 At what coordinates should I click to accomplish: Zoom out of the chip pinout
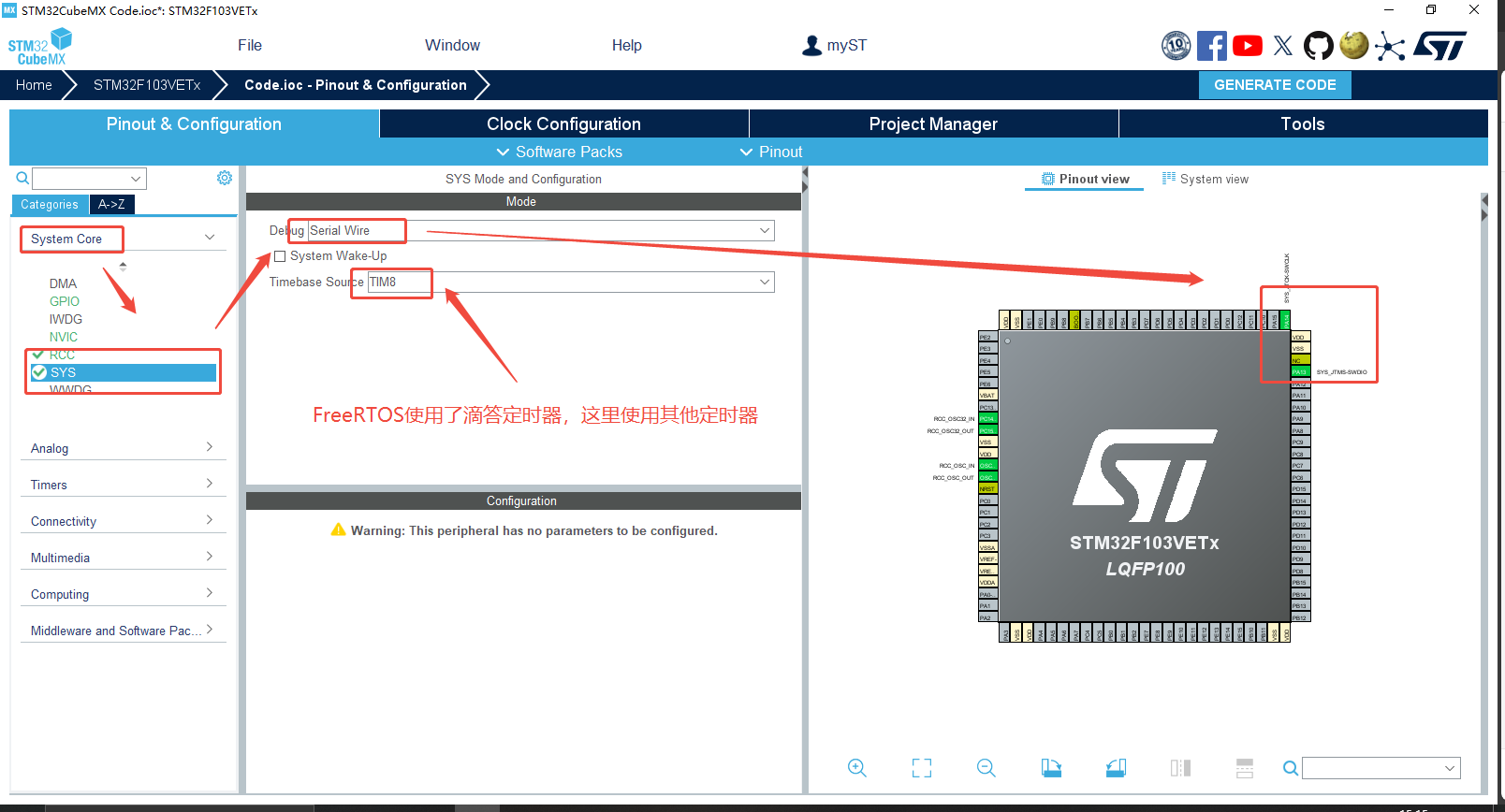[986, 768]
